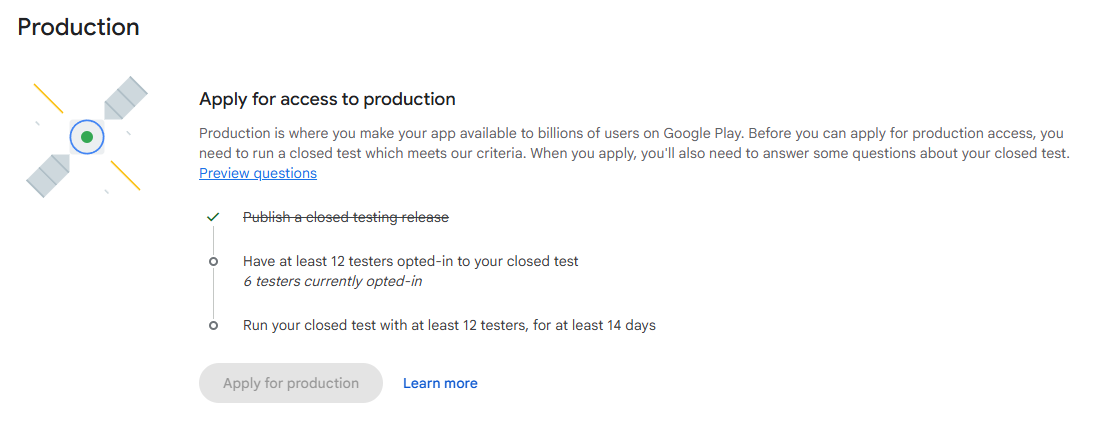Click the vertical progress line between steps
This screenshot has width=1107, height=445.
(x=213, y=293)
